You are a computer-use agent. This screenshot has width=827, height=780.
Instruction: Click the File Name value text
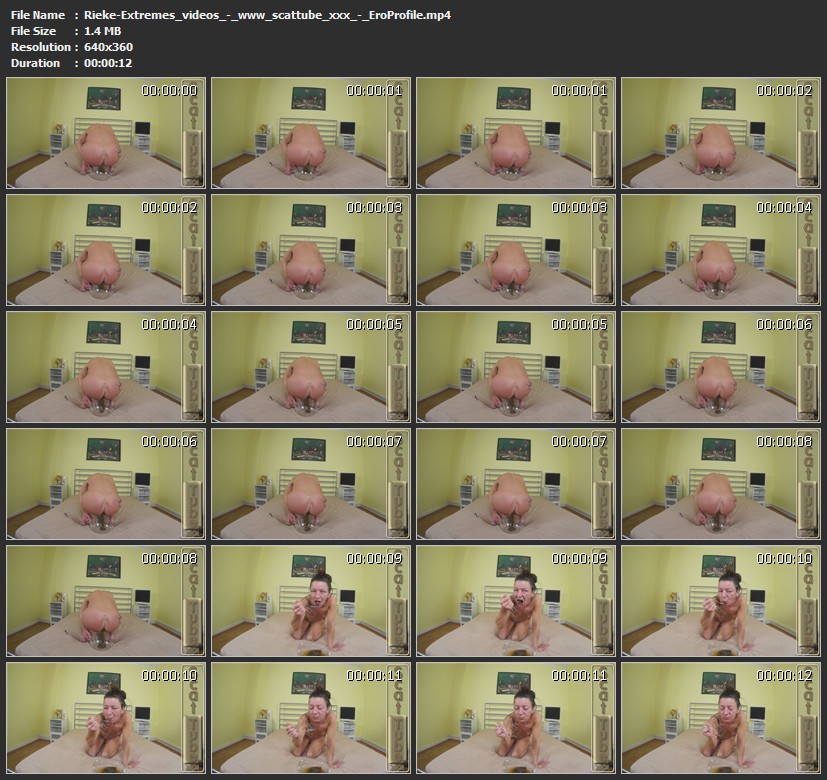click(267, 15)
